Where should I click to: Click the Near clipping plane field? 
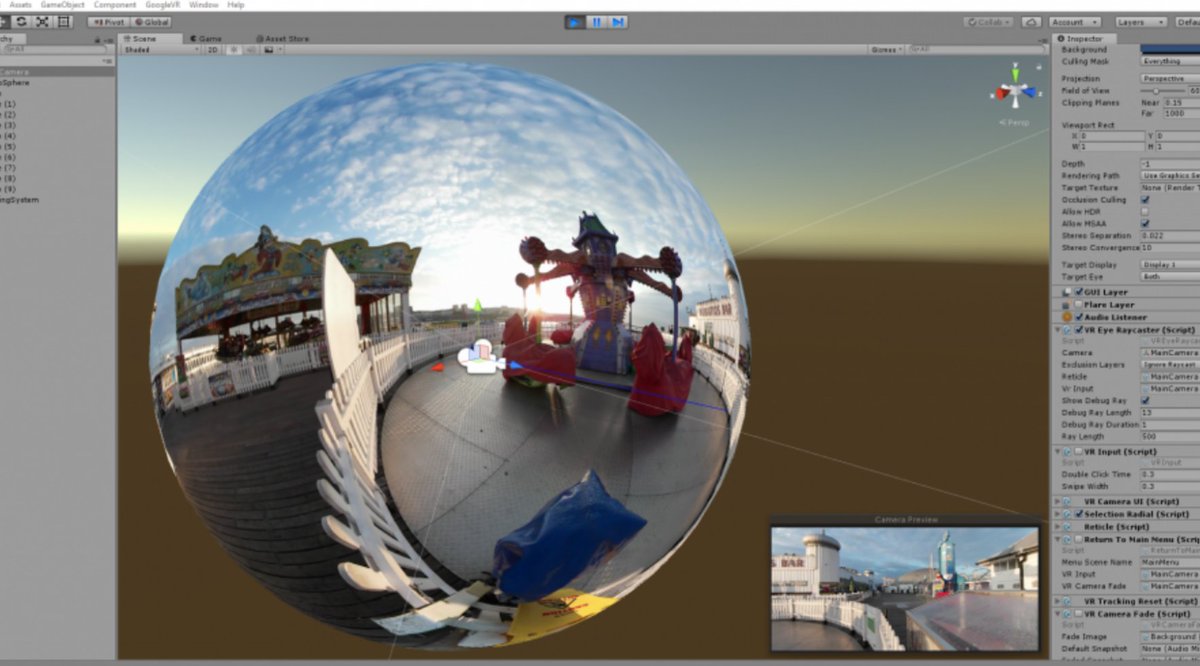pyautogui.click(x=1181, y=102)
